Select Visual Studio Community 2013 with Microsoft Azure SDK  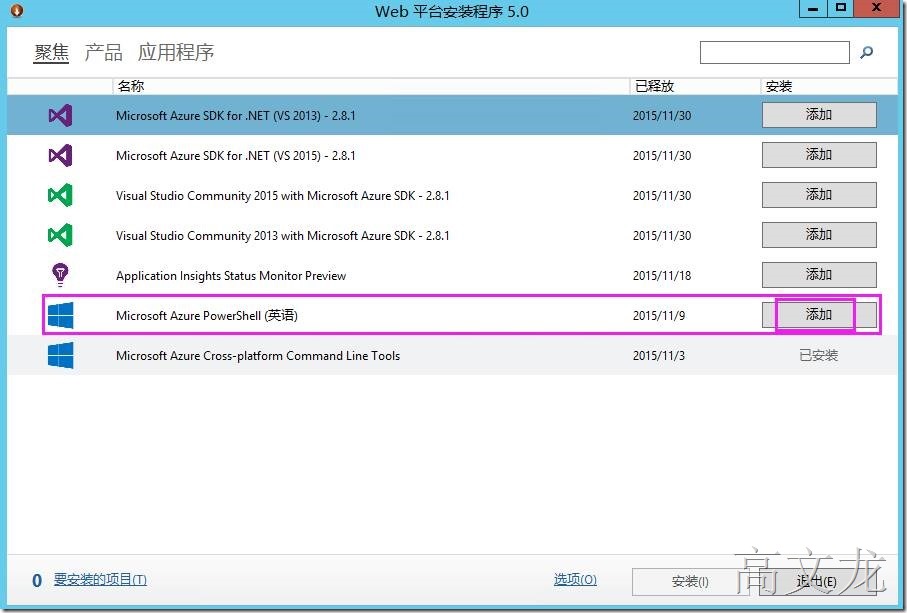pos(282,235)
